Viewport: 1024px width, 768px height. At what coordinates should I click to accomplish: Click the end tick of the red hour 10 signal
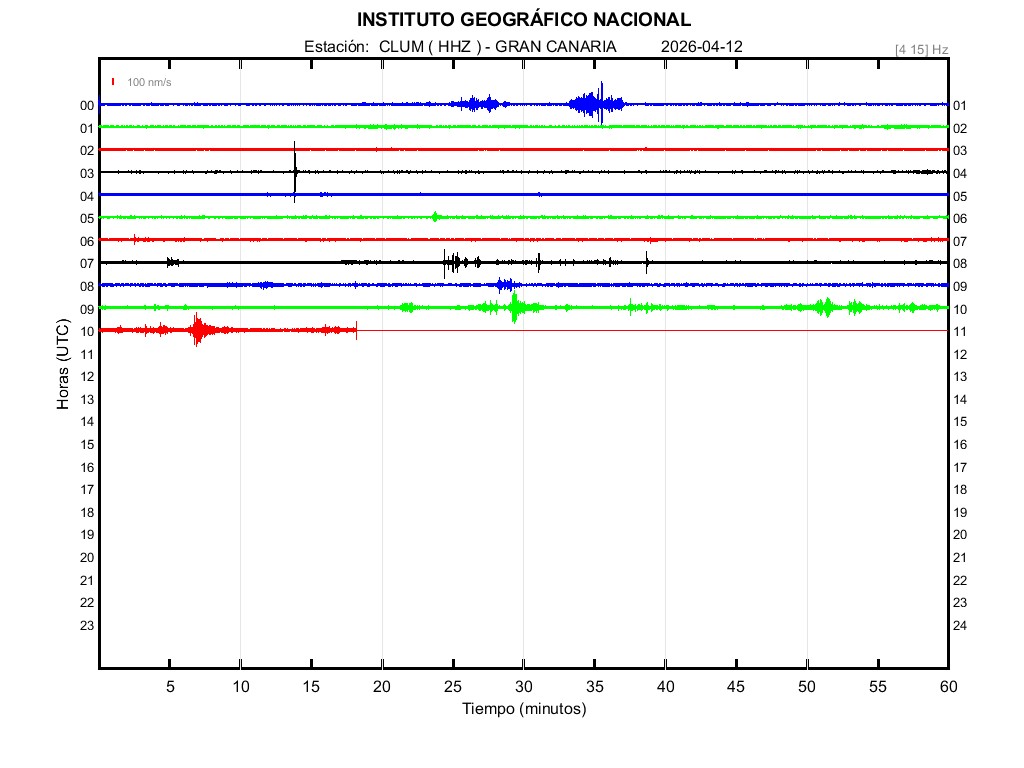pyautogui.click(x=356, y=330)
